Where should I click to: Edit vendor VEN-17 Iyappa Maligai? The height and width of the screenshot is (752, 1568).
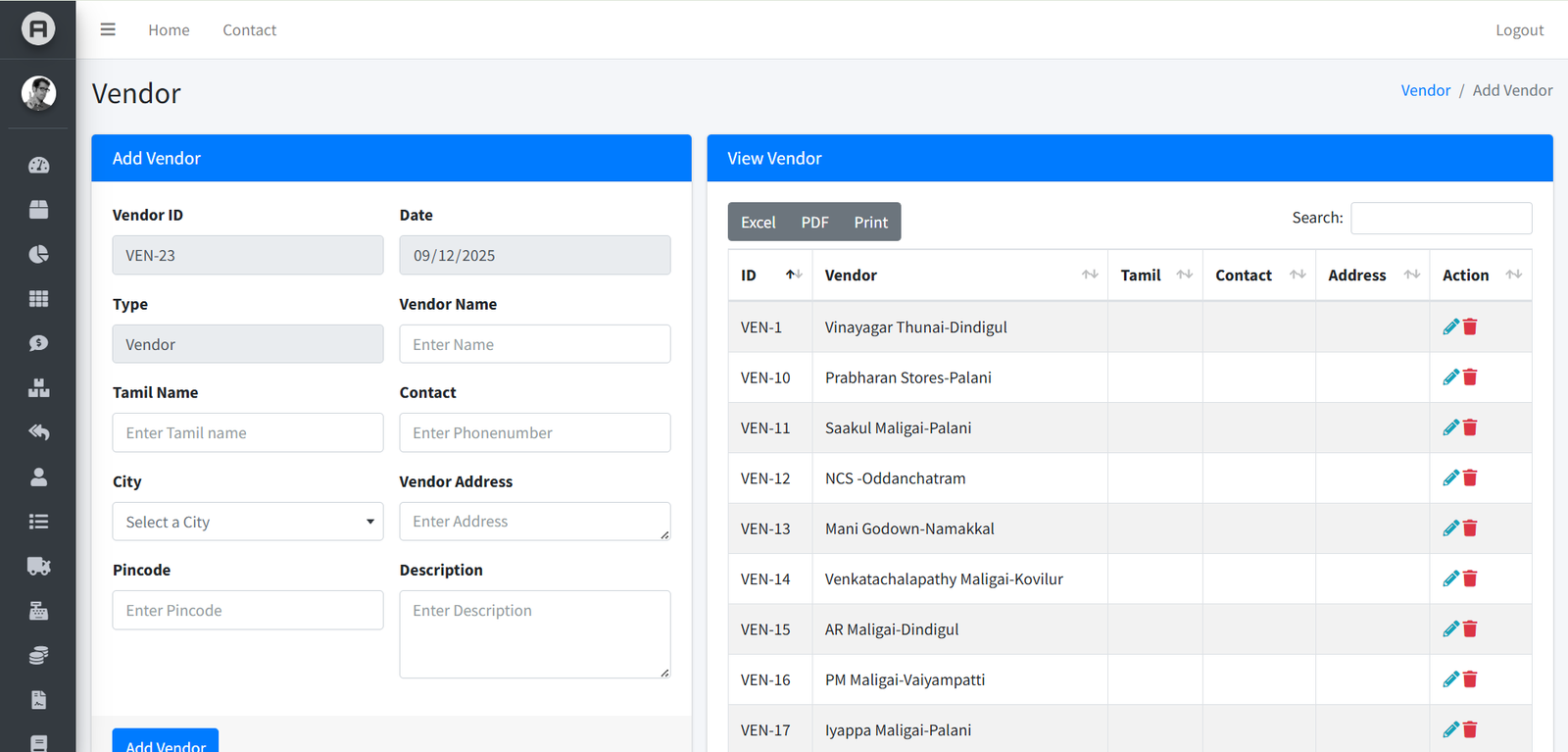coord(1451,729)
